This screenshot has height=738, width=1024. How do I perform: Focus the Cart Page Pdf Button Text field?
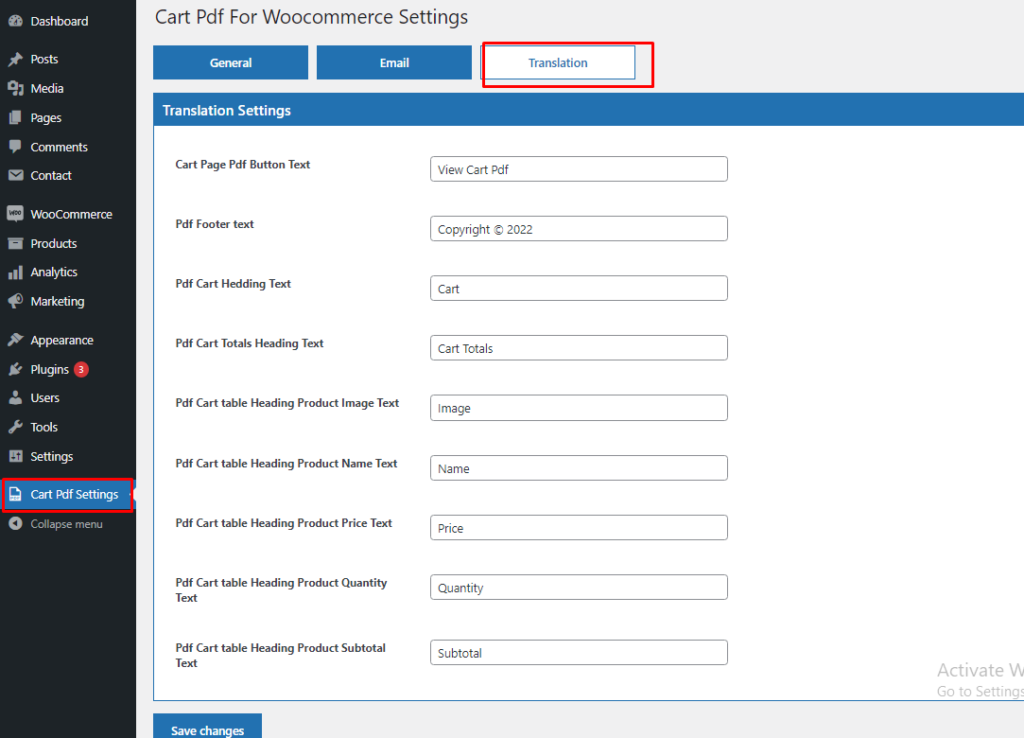click(579, 169)
